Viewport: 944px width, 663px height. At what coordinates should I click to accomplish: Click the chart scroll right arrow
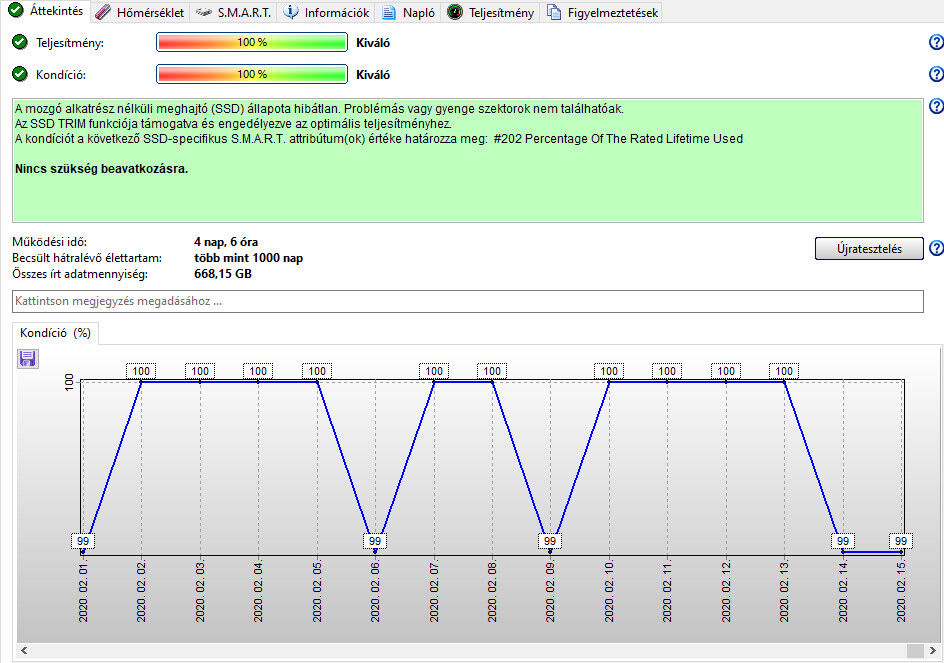[x=933, y=650]
